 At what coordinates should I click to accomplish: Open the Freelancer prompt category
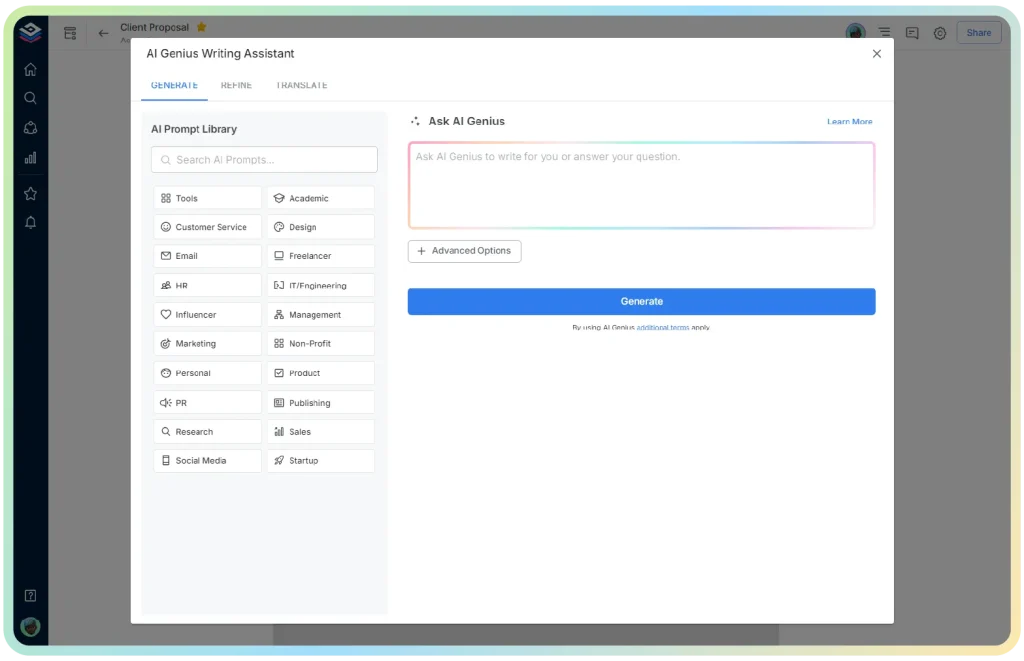point(321,256)
